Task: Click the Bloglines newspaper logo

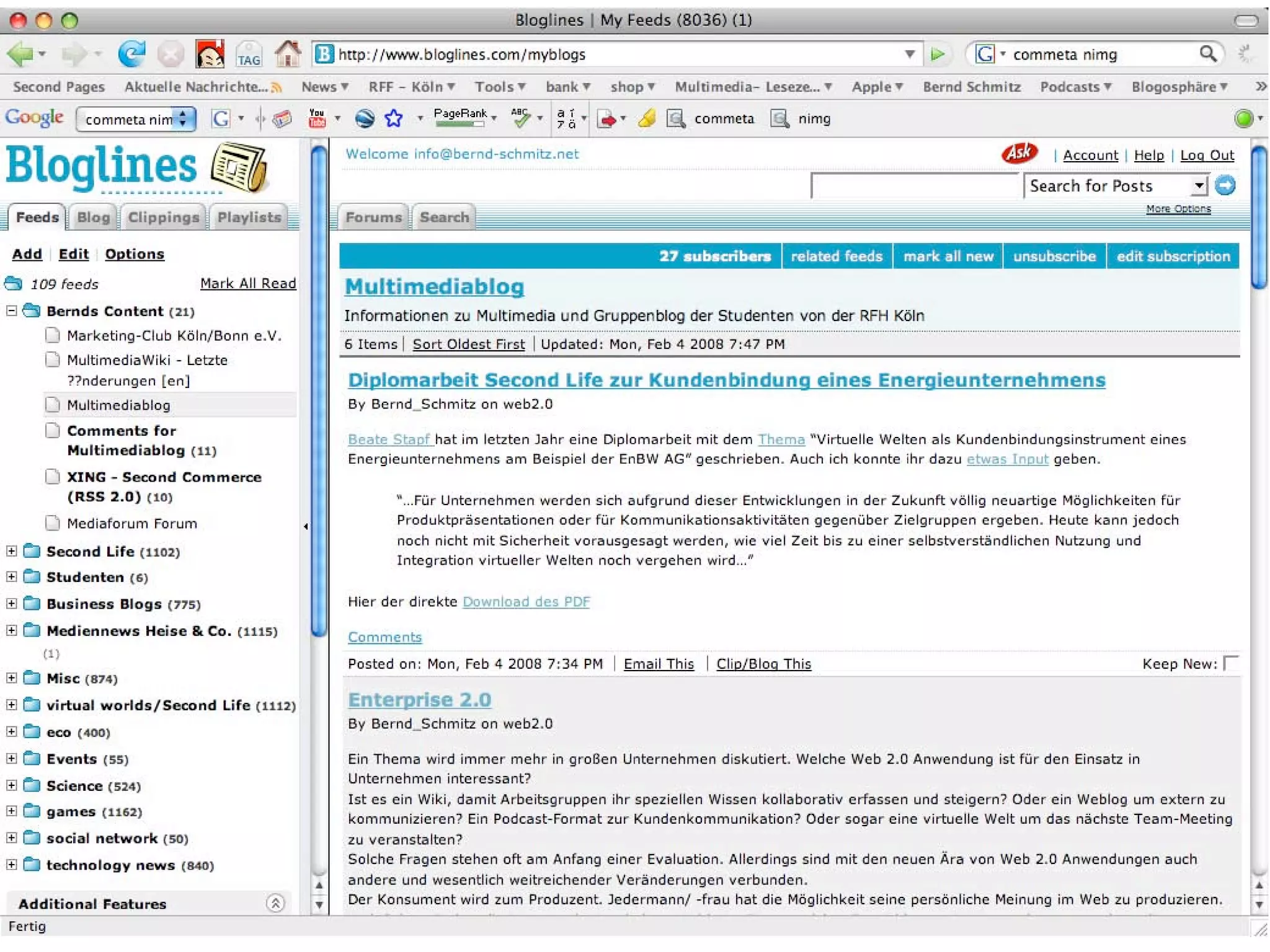Action: pos(239,167)
